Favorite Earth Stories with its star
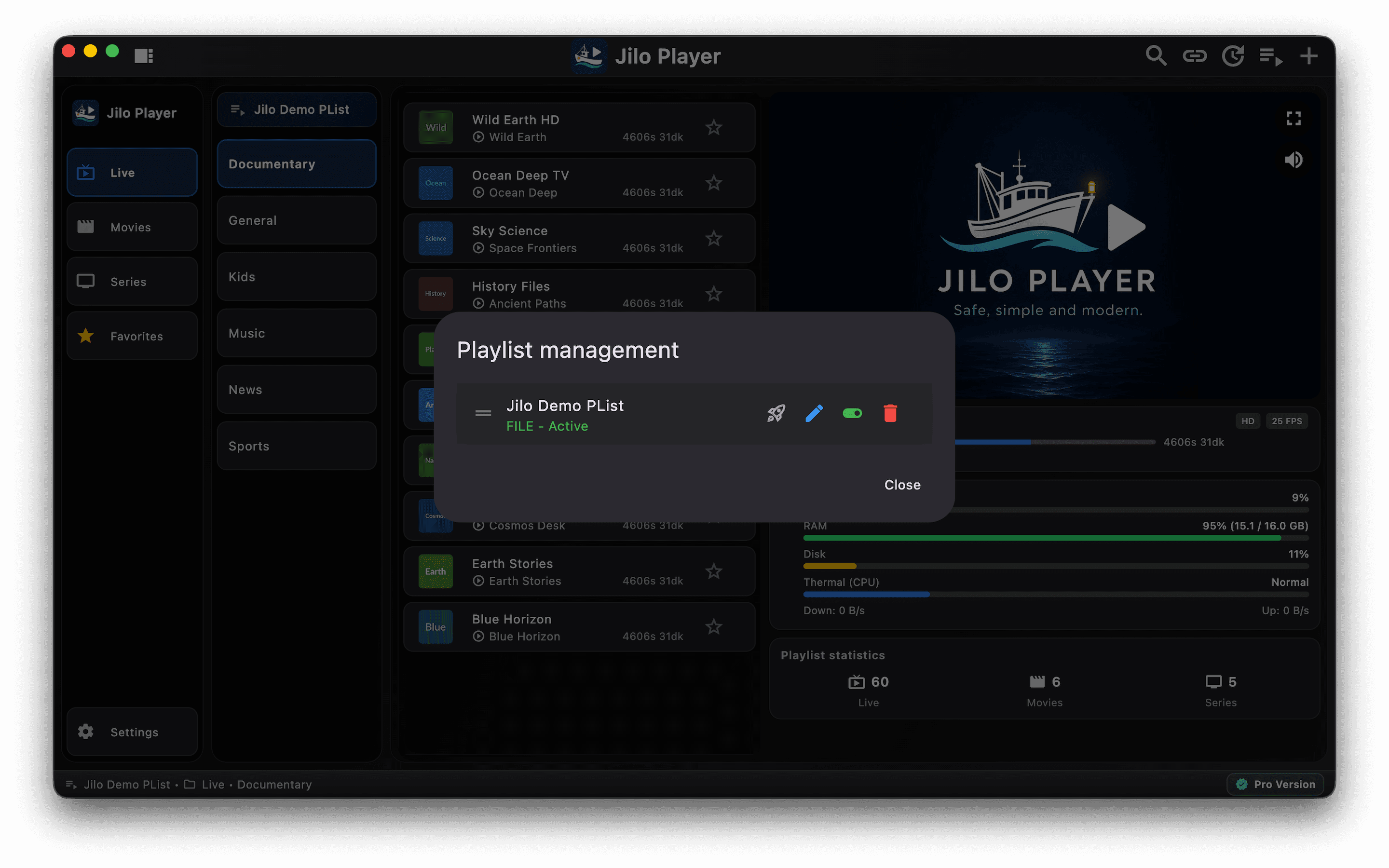This screenshot has width=1389, height=868. 713,571
